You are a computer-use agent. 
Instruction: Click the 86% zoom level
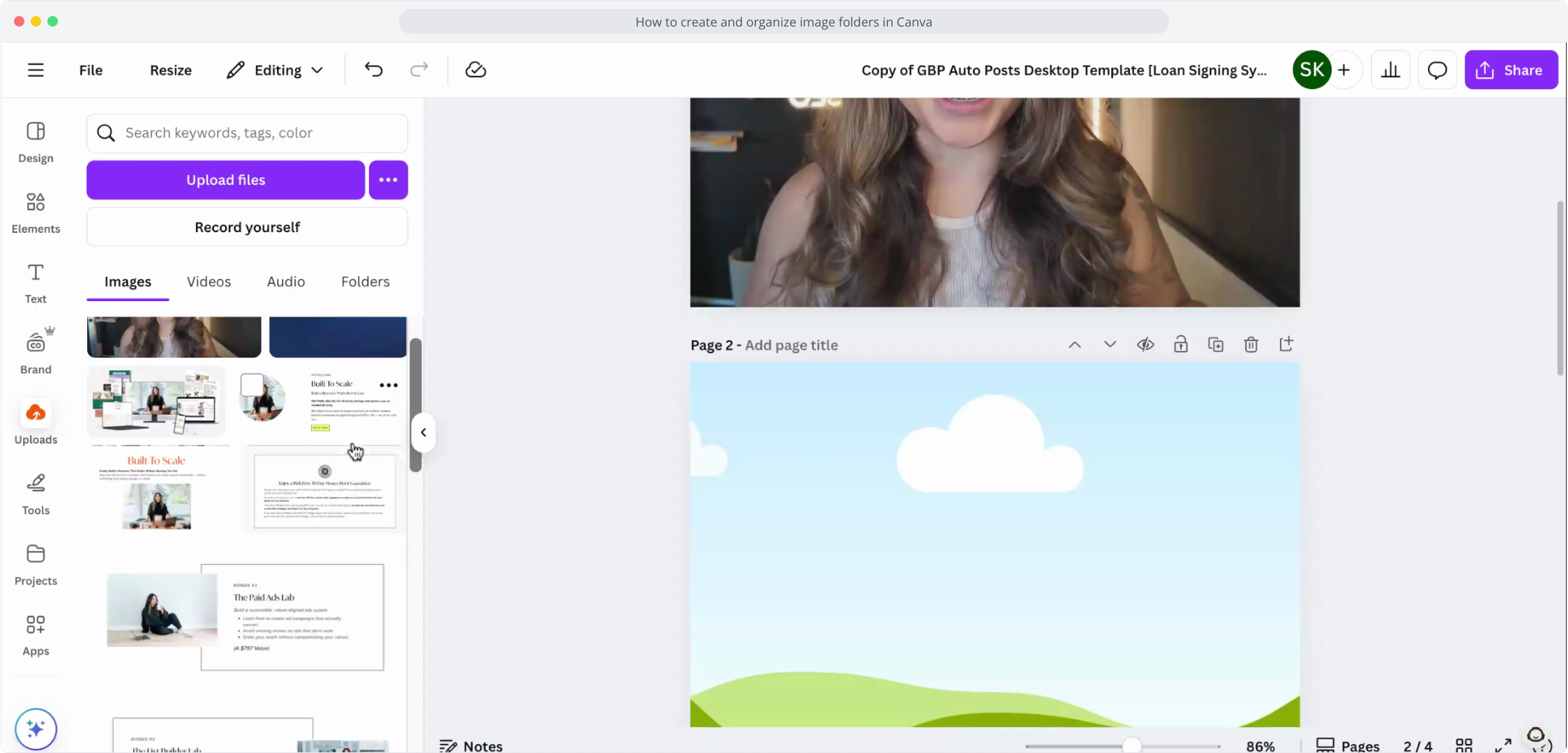tap(1260, 746)
